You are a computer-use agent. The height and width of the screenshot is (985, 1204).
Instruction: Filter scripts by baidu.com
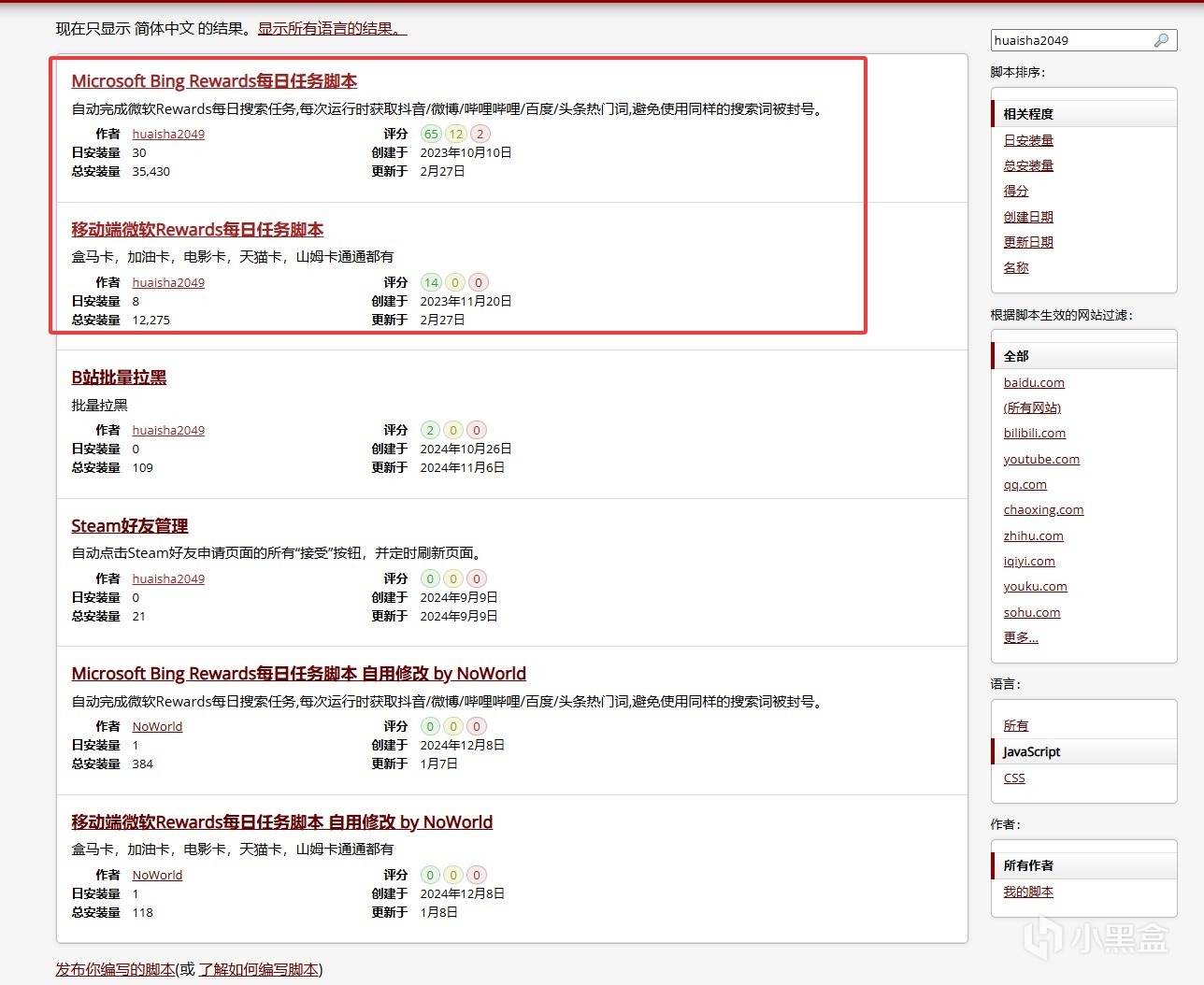click(x=1034, y=382)
